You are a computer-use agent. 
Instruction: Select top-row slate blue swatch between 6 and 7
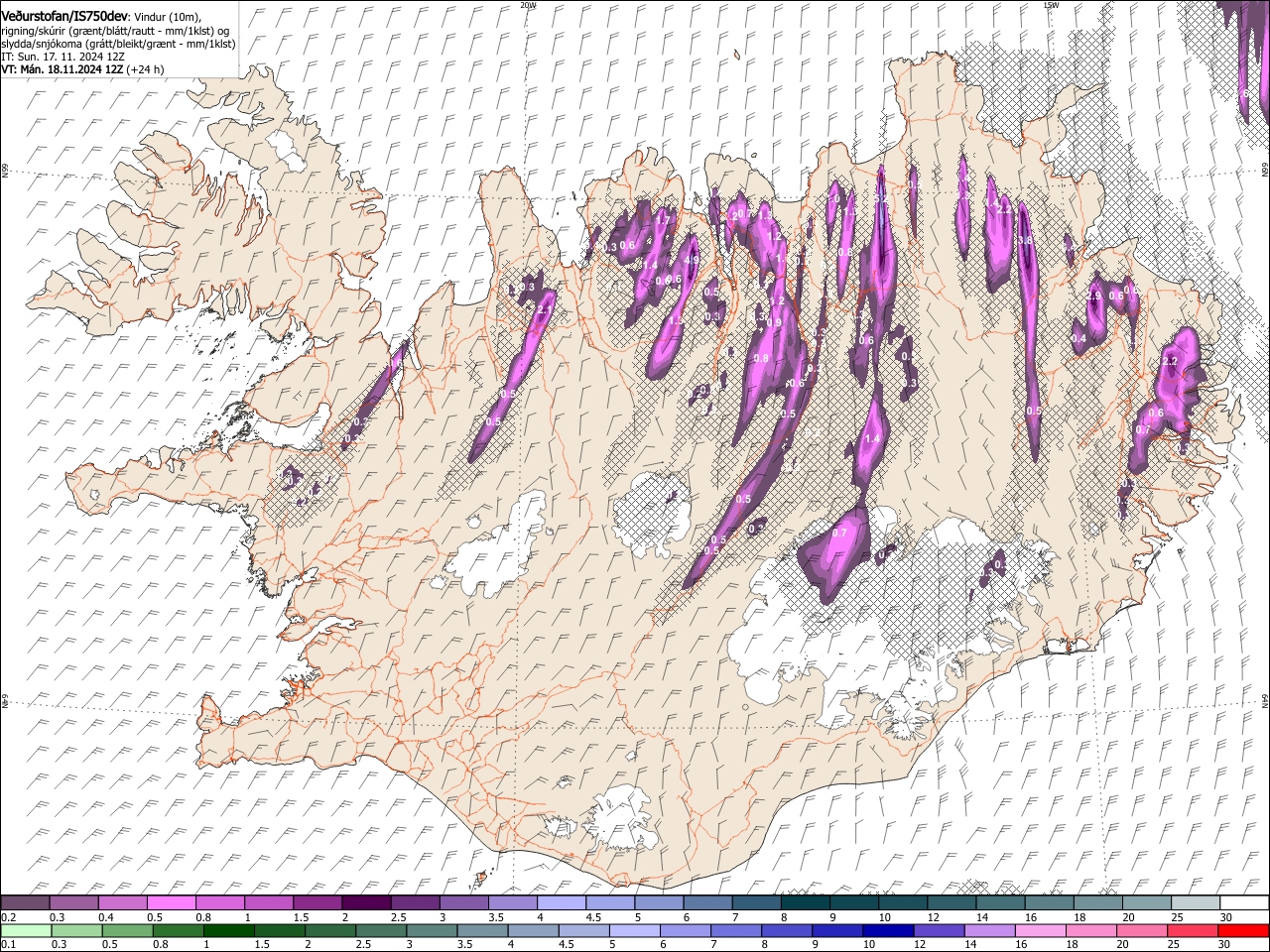click(707, 902)
